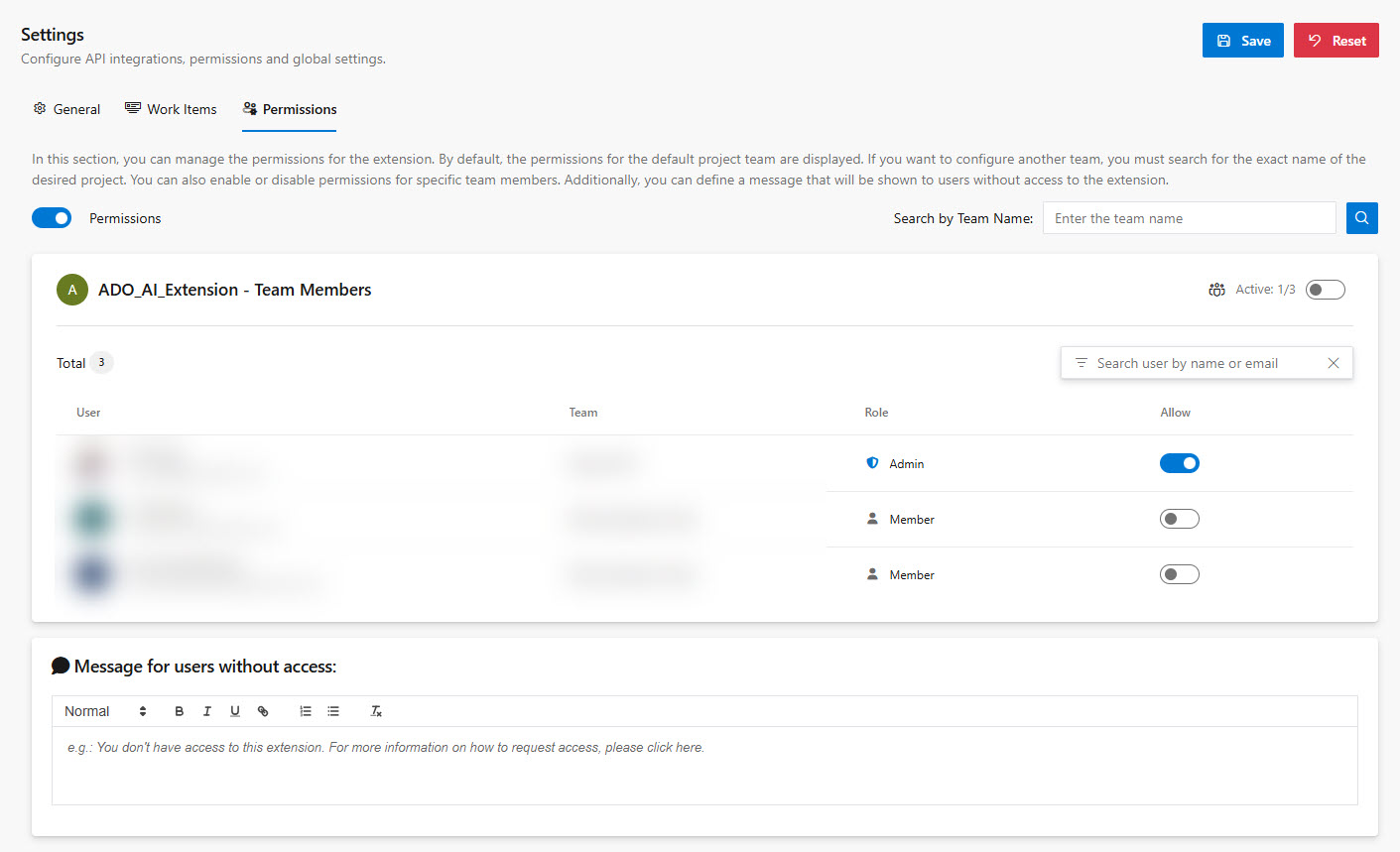Disable the global Permissions toggle

pyautogui.click(x=52, y=217)
